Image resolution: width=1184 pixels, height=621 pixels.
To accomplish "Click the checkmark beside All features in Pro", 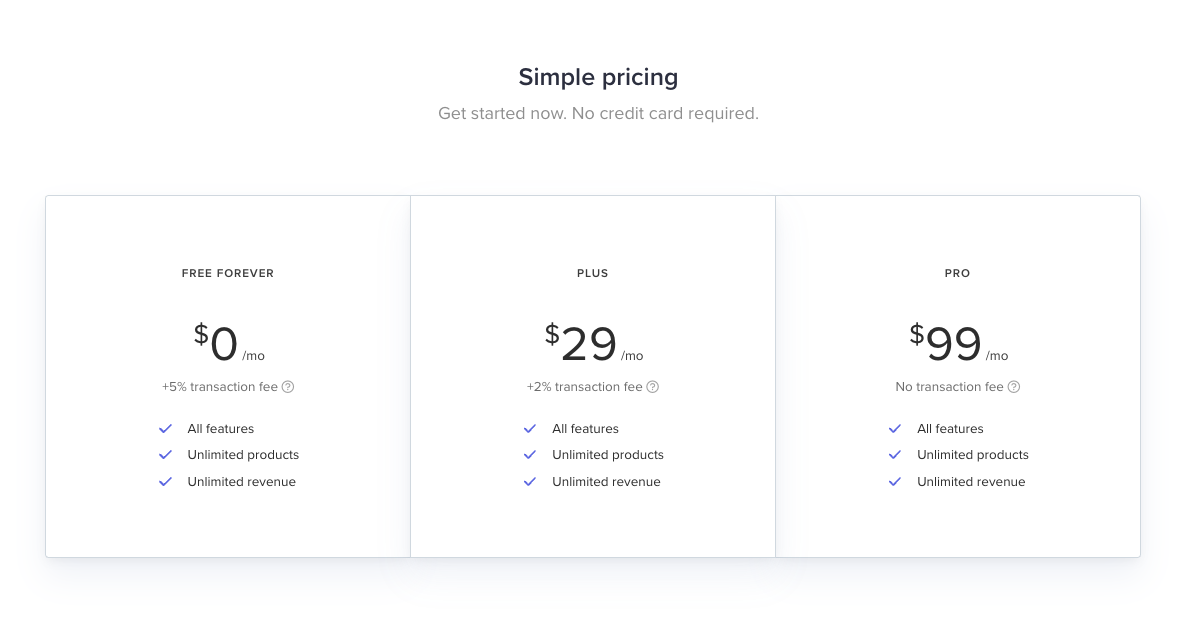I will 894,428.
